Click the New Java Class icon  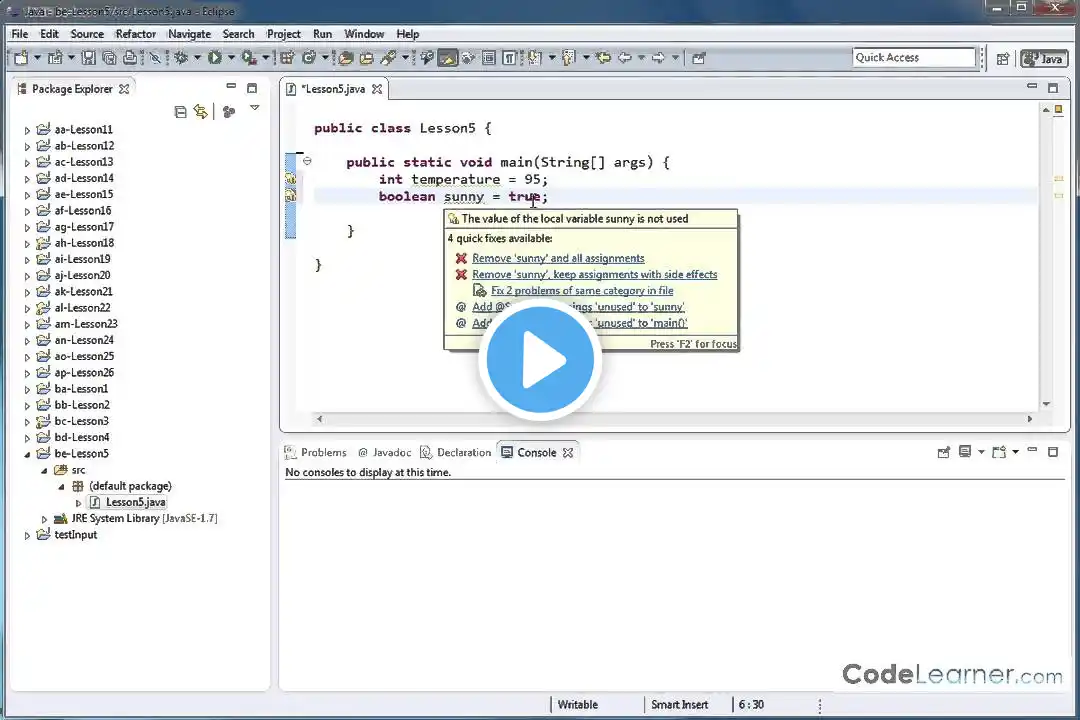click(x=309, y=58)
